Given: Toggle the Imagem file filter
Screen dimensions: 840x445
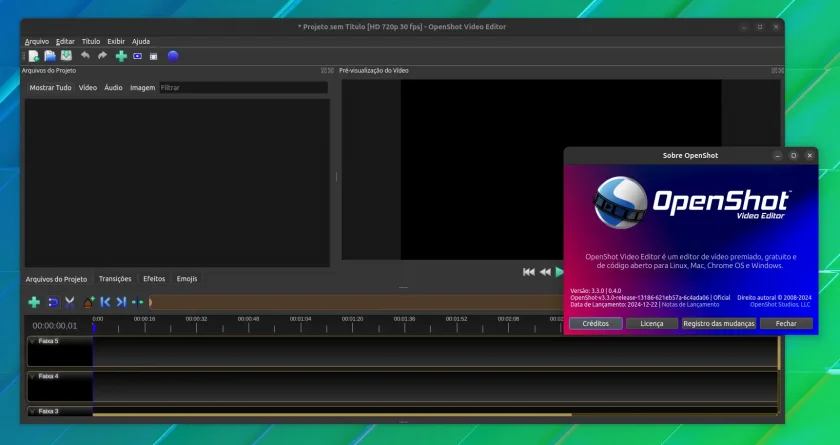Looking at the screenshot, I should [142, 87].
